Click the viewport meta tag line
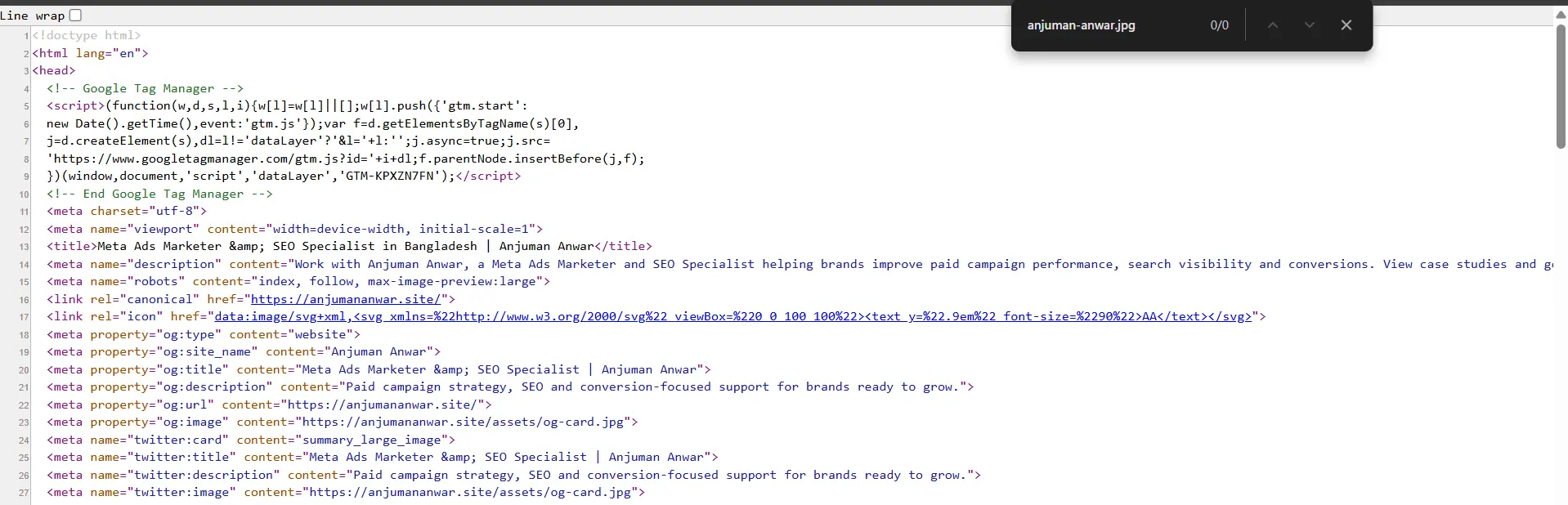The height and width of the screenshot is (505, 1568). tap(294, 229)
